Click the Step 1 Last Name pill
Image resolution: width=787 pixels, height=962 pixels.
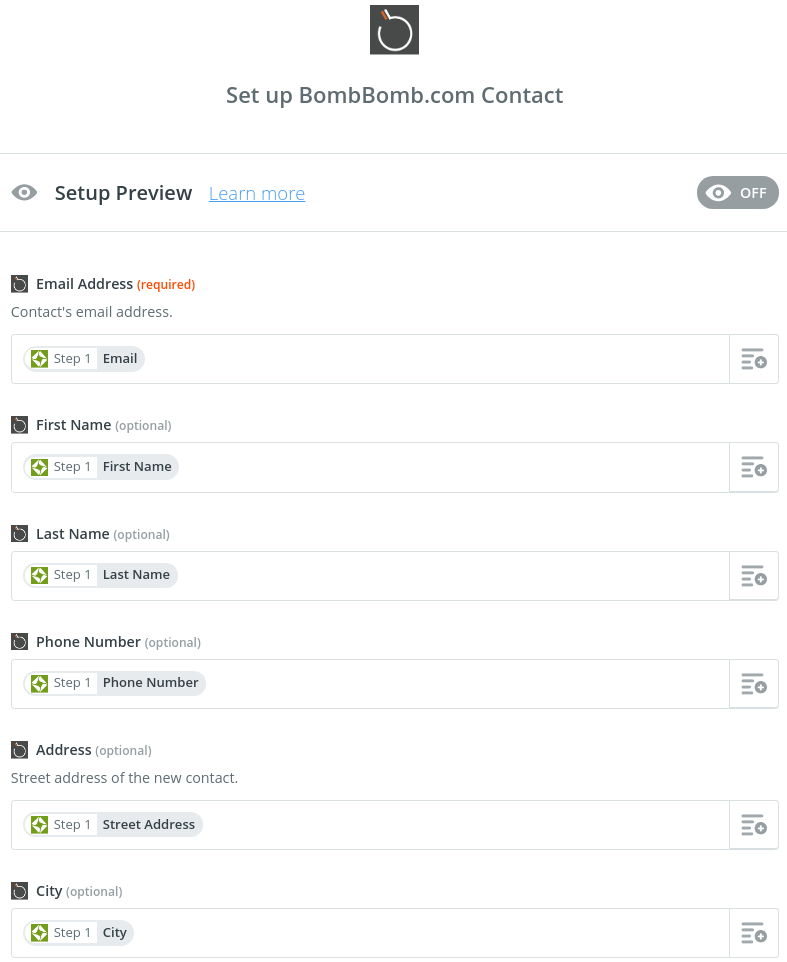point(101,575)
